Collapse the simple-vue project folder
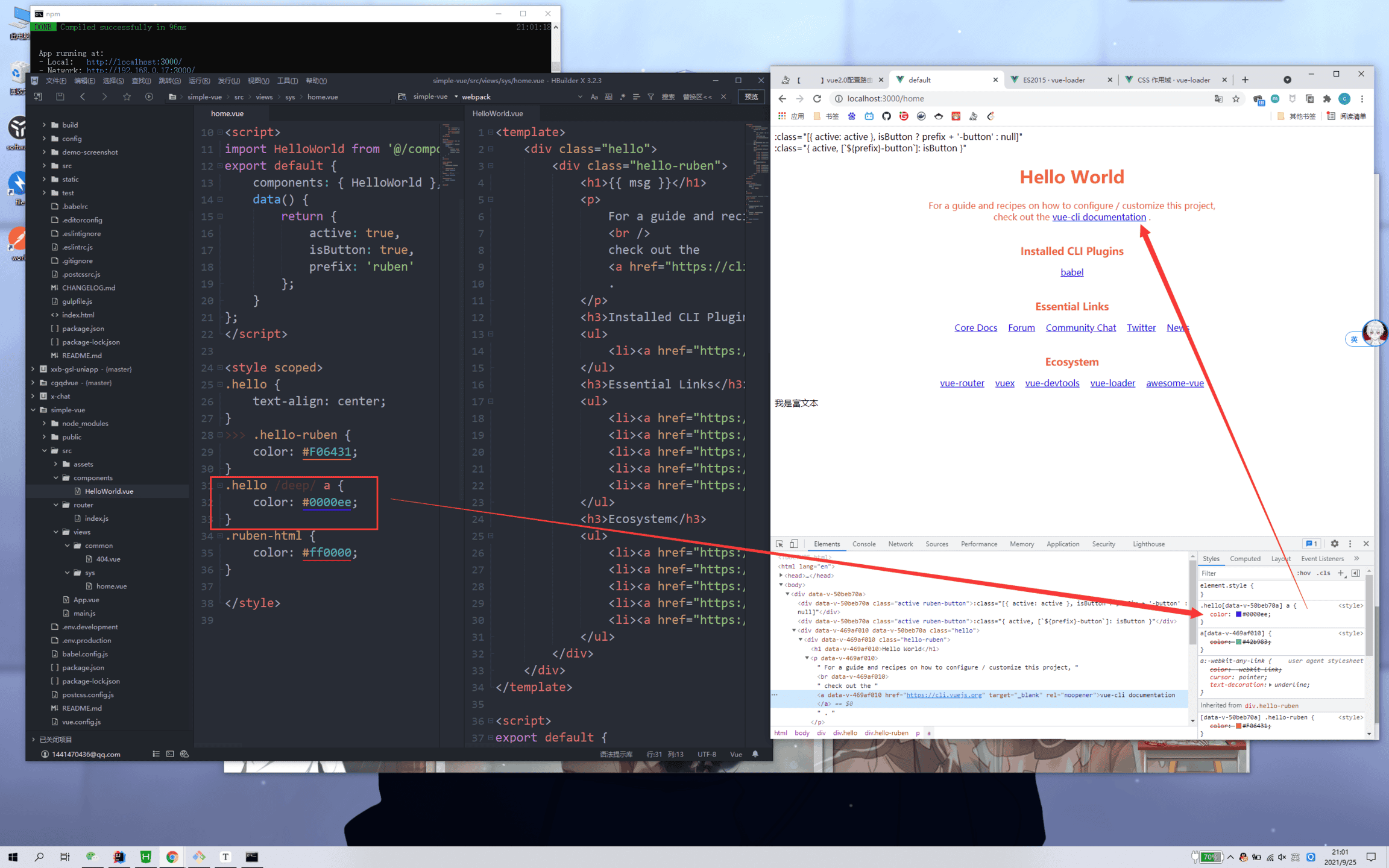Image resolution: width=1389 pixels, height=868 pixels. point(33,410)
